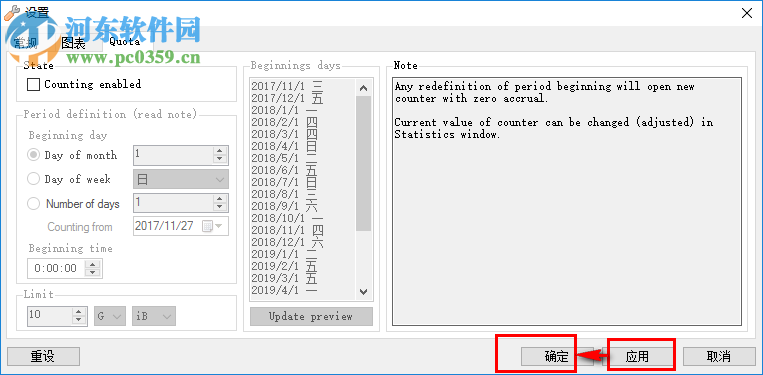Switch to the Quota tab
The image size is (763, 375).
point(125,41)
